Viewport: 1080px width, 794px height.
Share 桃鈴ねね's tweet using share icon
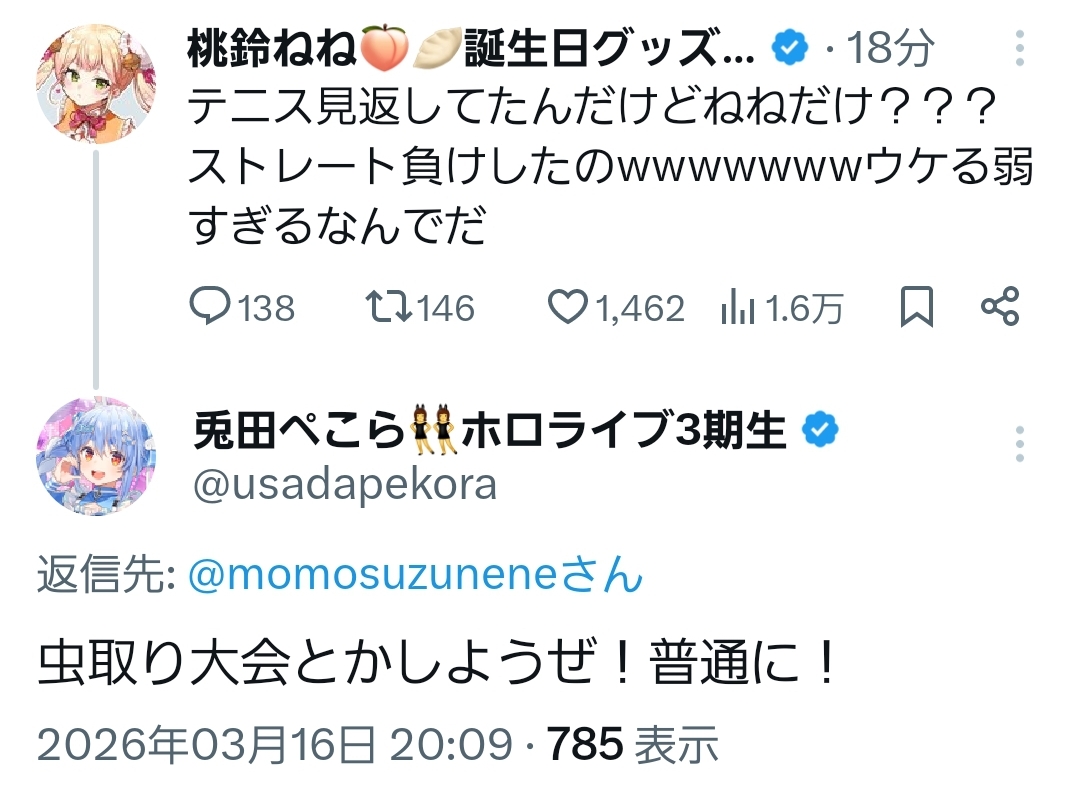(x=999, y=307)
